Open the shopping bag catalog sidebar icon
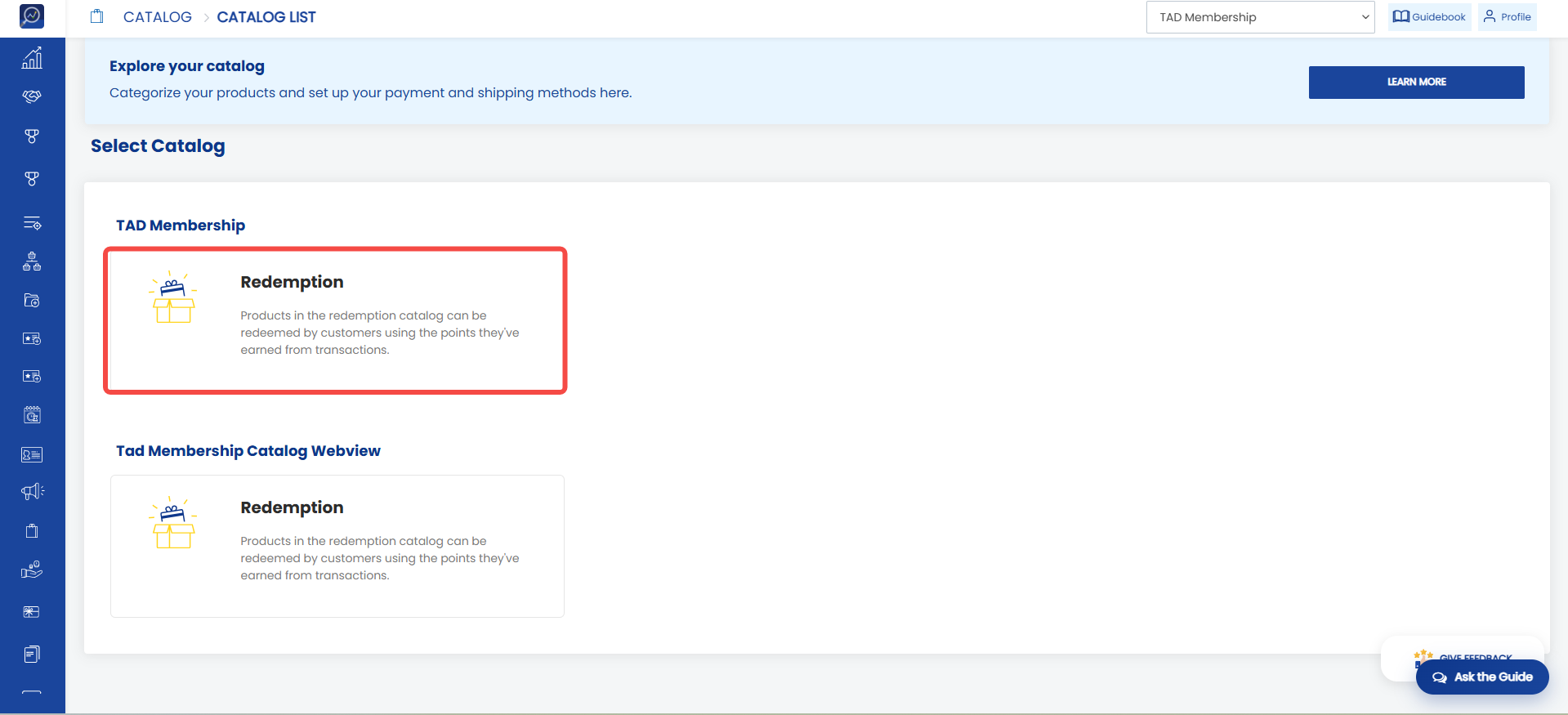 [32, 531]
